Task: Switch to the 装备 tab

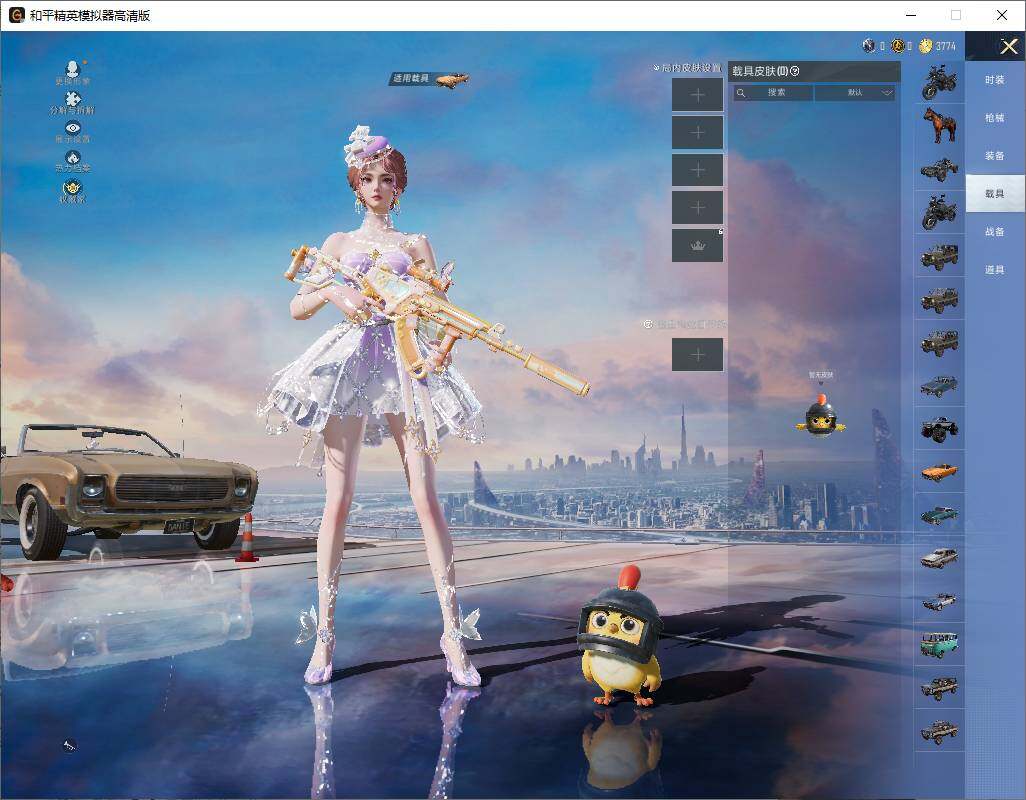Action: [x=995, y=156]
